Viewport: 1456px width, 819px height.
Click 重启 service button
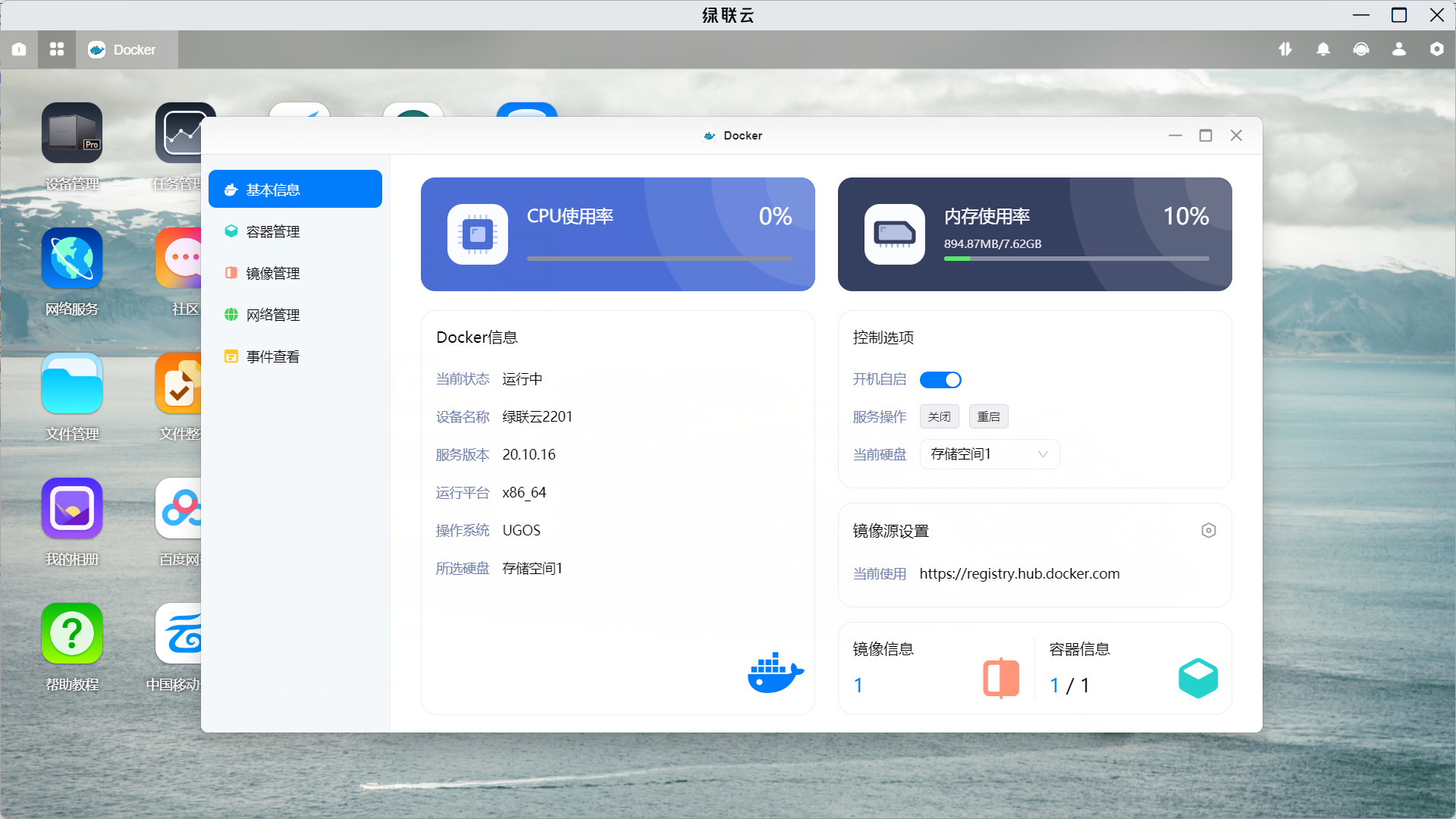(988, 416)
